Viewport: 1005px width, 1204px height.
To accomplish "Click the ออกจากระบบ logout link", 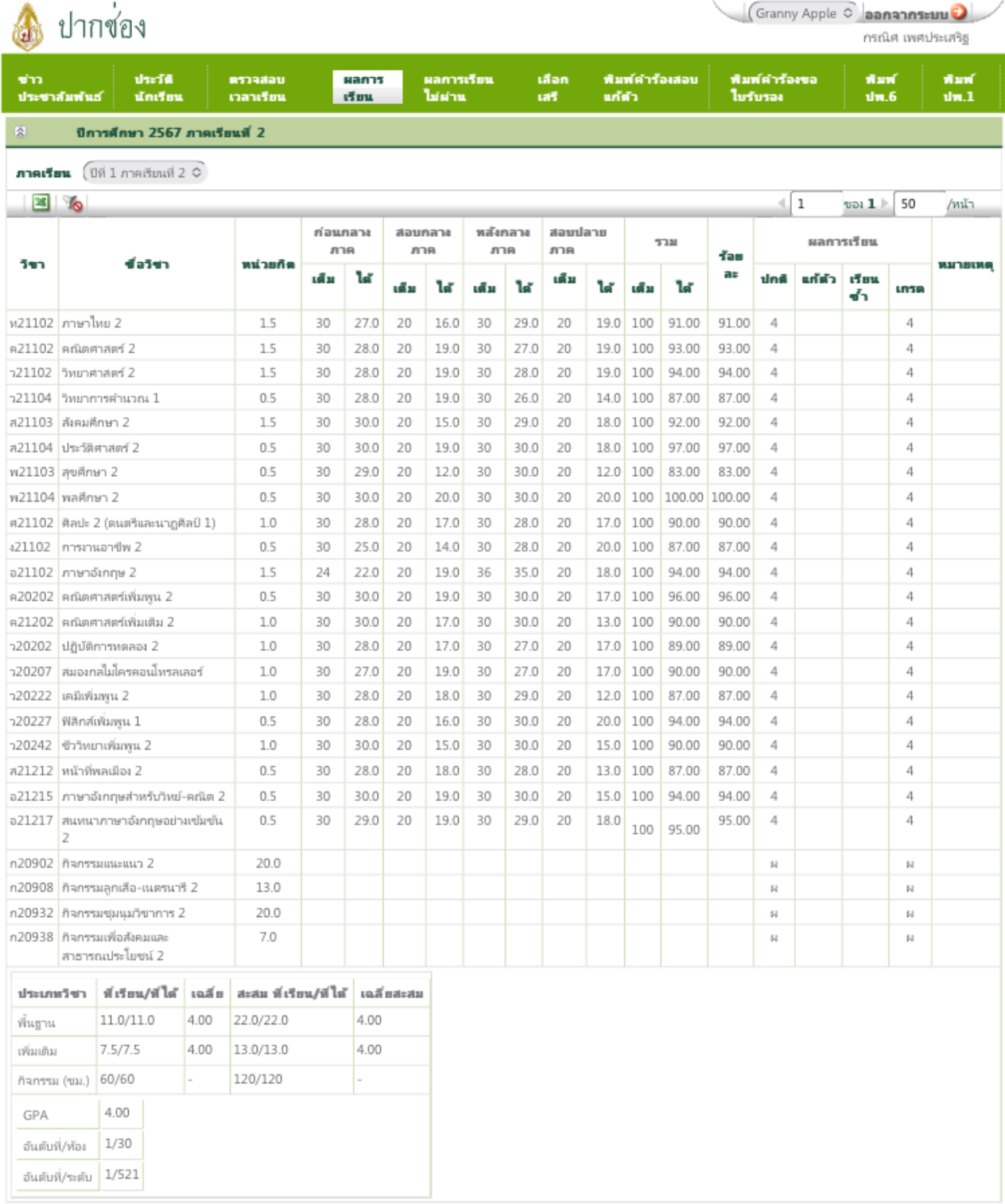I will [x=906, y=14].
